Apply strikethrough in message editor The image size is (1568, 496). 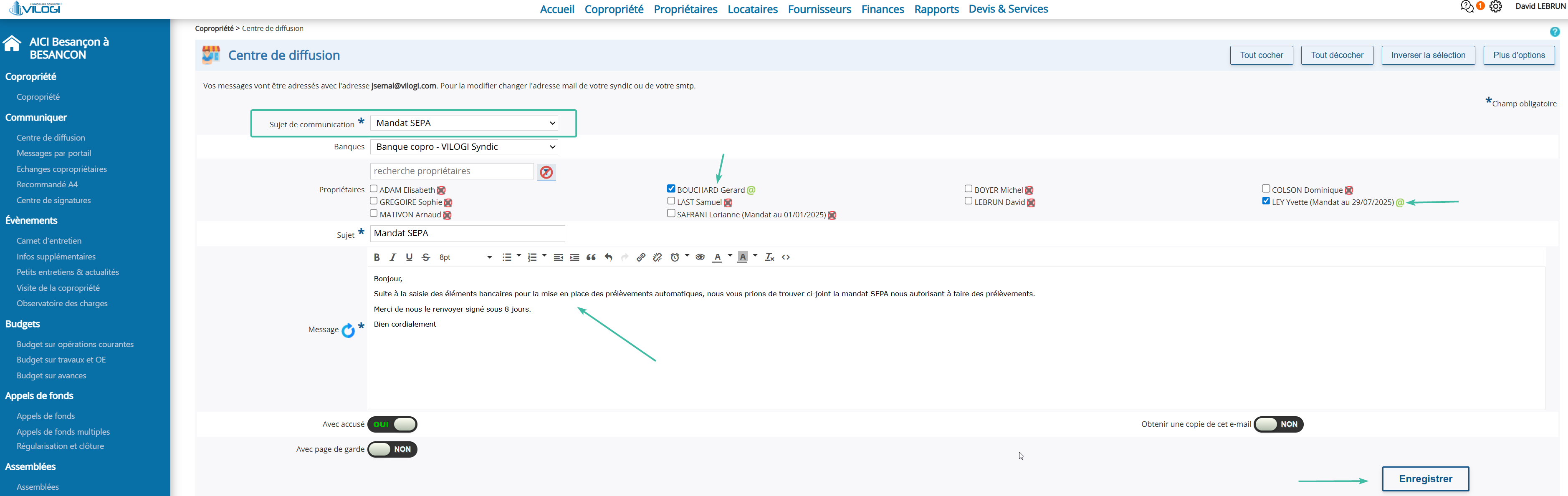coord(426,257)
